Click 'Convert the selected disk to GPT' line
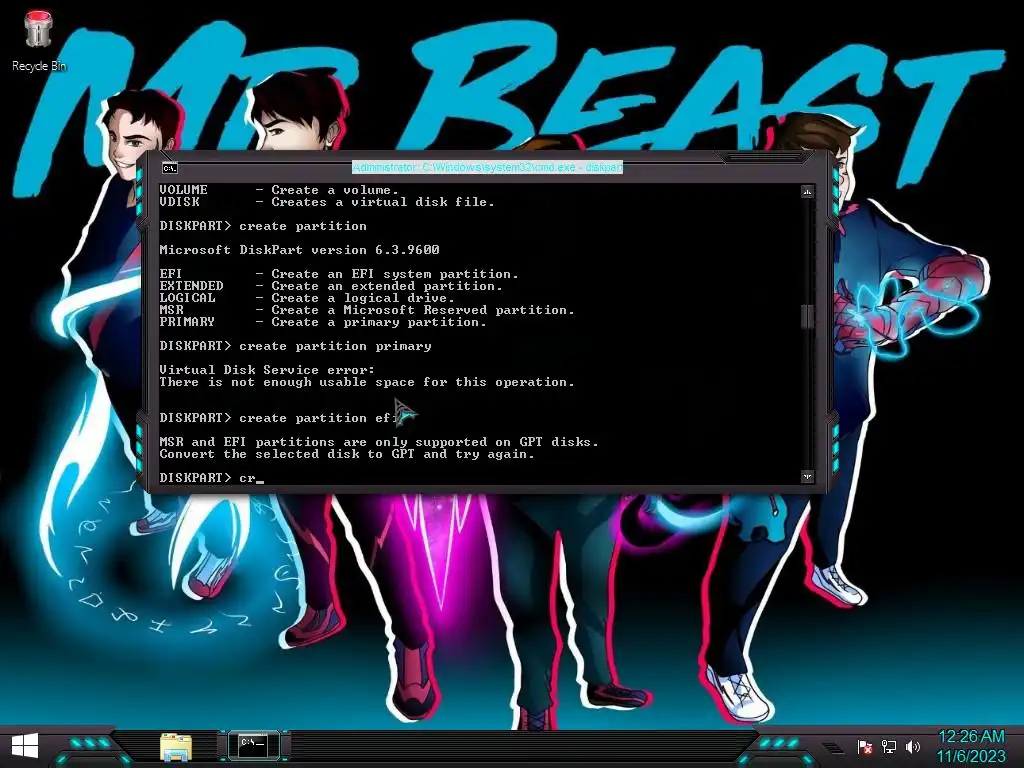The image size is (1024, 768). pyautogui.click(x=347, y=454)
